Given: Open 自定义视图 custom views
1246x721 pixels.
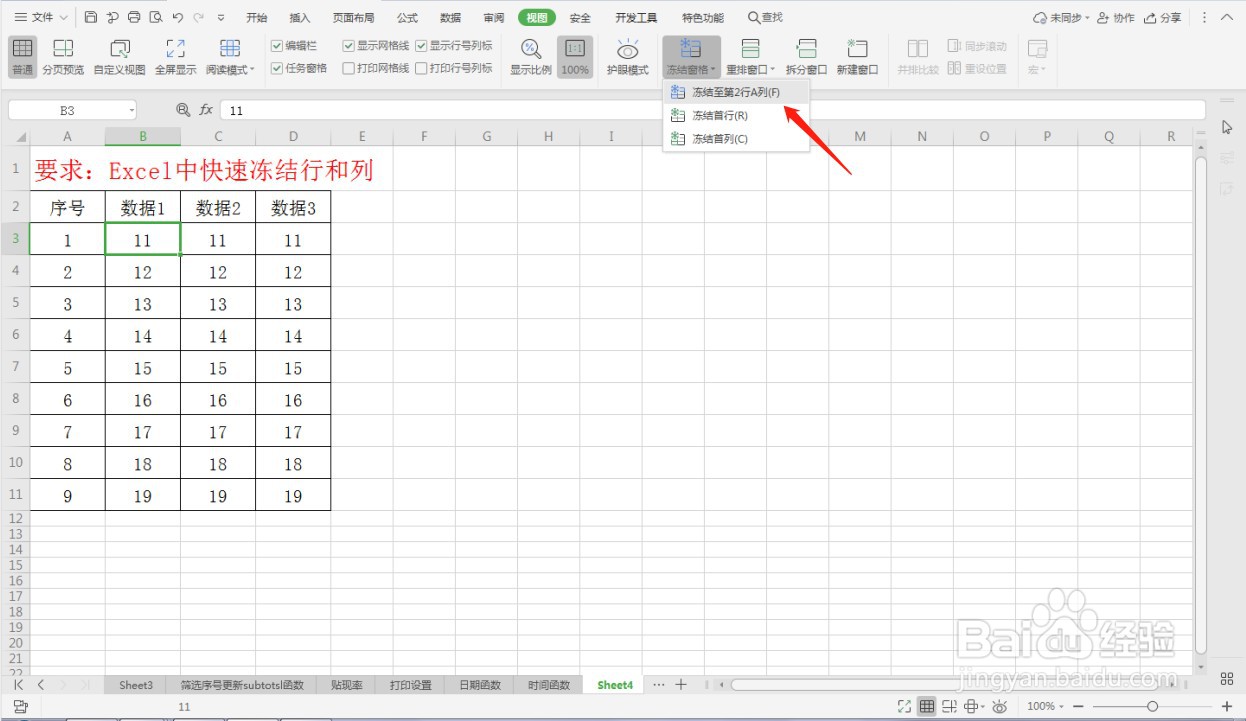Looking at the screenshot, I should click(120, 57).
